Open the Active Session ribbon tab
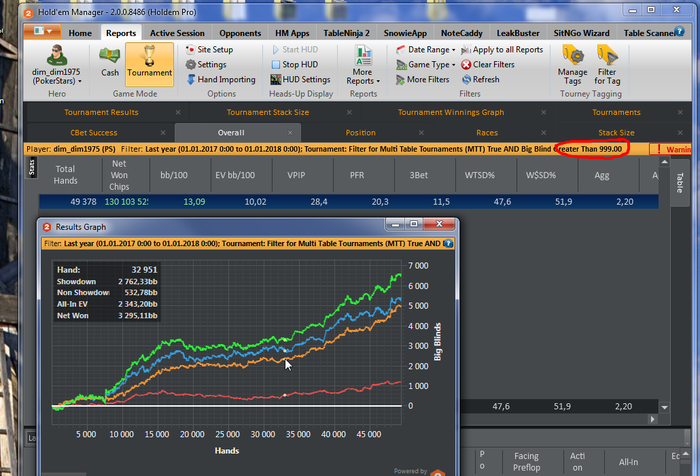Screen dimensions: 700x476 click(177, 33)
